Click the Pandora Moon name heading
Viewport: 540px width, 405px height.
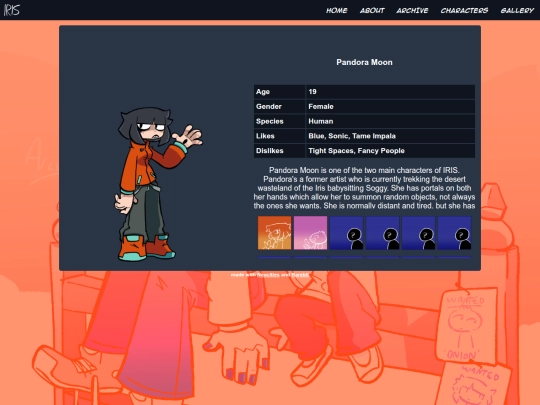pos(364,62)
